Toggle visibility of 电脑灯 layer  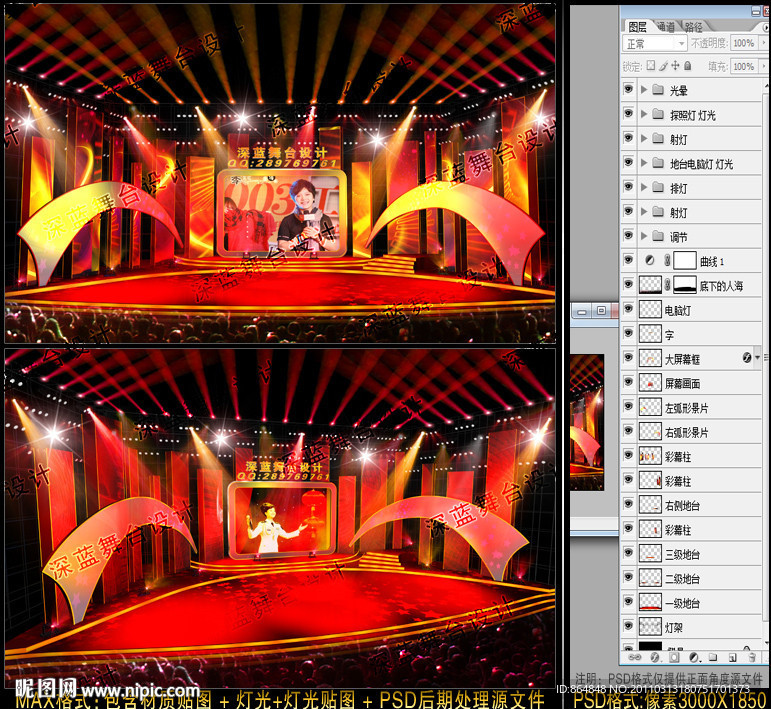[628, 309]
